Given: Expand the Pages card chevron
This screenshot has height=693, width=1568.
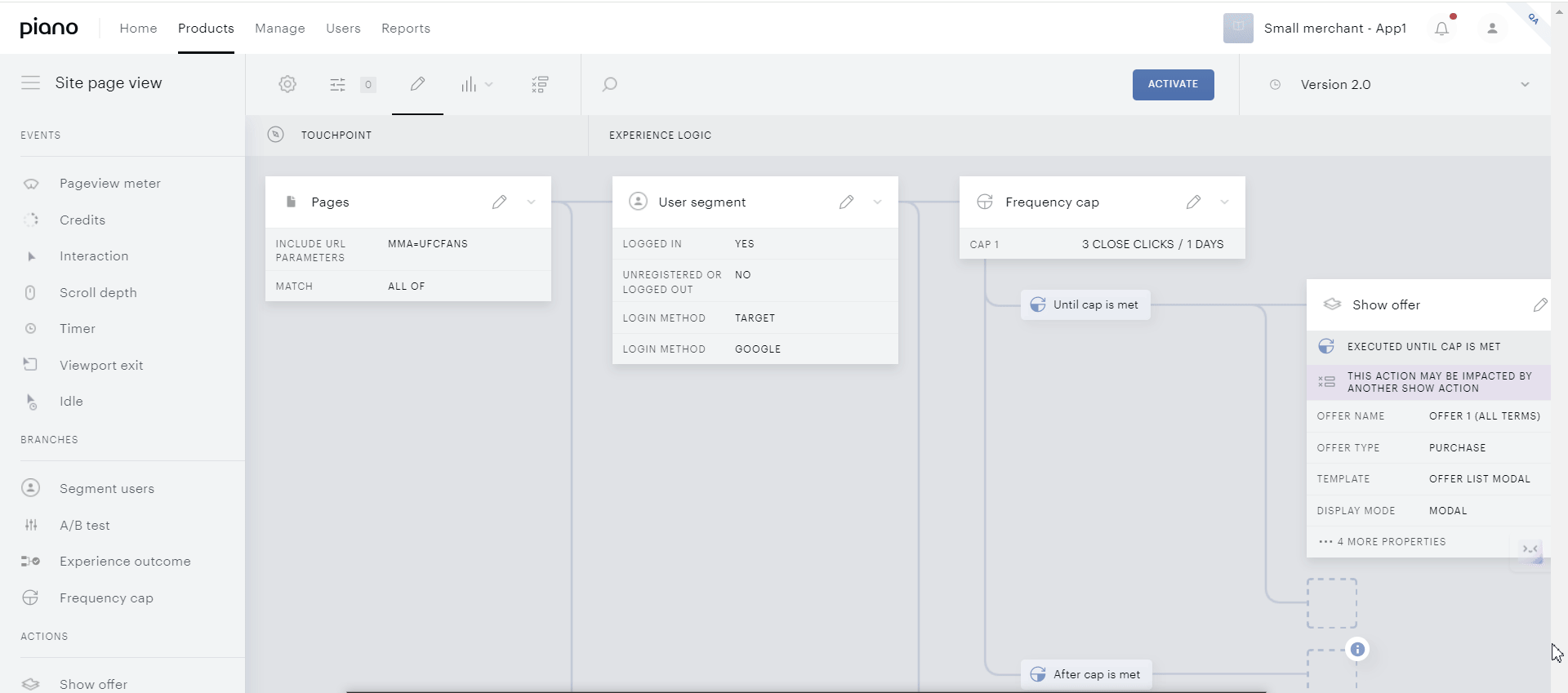Looking at the screenshot, I should [531, 202].
